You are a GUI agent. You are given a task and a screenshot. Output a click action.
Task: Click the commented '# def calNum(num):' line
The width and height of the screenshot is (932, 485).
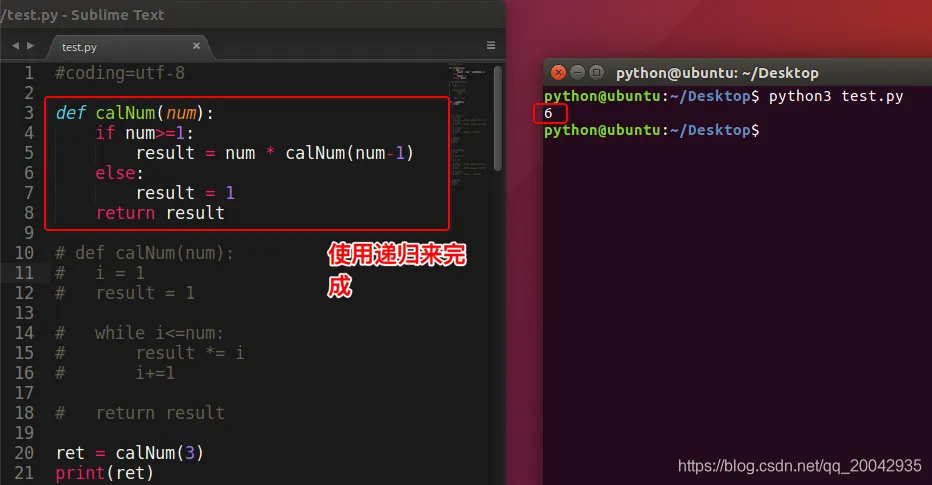pos(144,253)
